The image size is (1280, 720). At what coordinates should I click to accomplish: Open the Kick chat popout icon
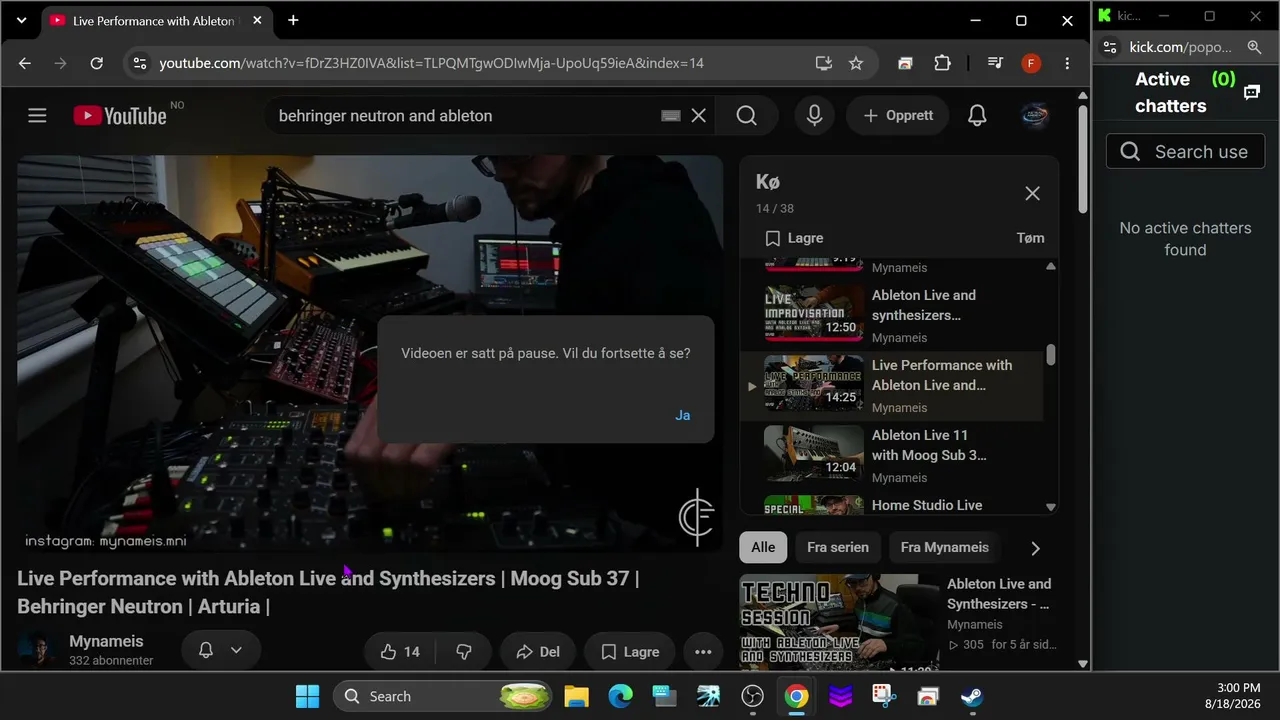(1251, 92)
